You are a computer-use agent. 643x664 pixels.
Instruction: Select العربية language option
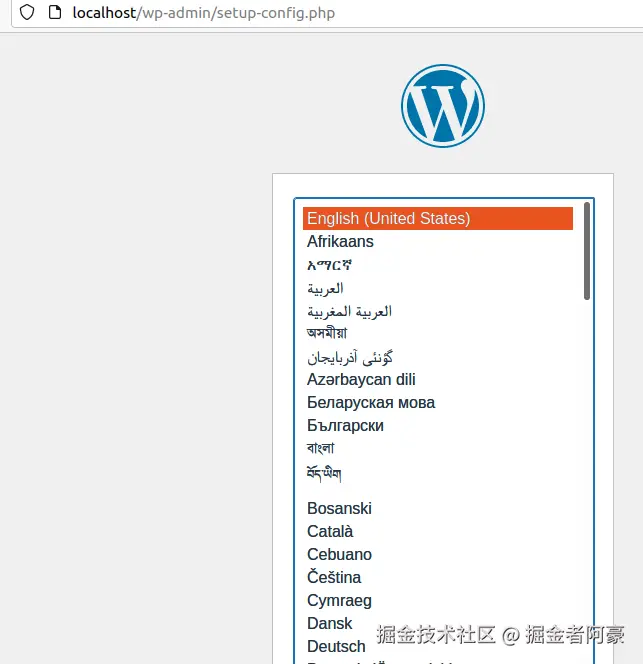coord(438,288)
